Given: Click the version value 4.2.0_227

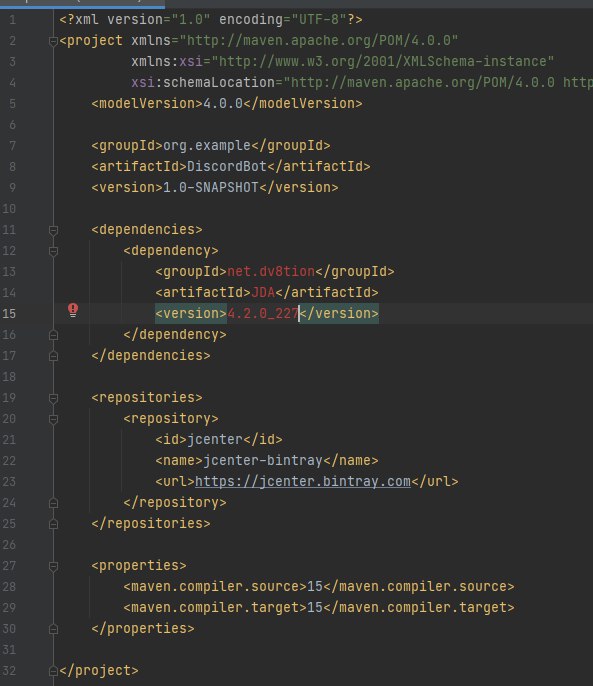Looking at the screenshot, I should click(x=263, y=314).
